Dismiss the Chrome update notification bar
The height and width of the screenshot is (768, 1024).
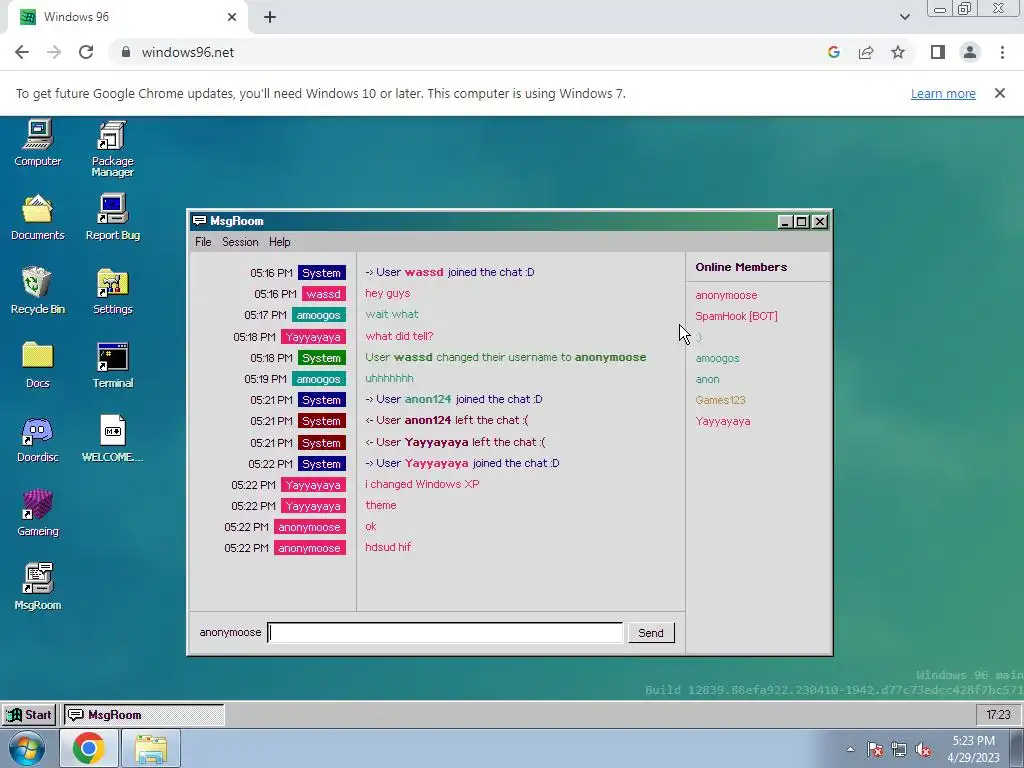pos(999,93)
